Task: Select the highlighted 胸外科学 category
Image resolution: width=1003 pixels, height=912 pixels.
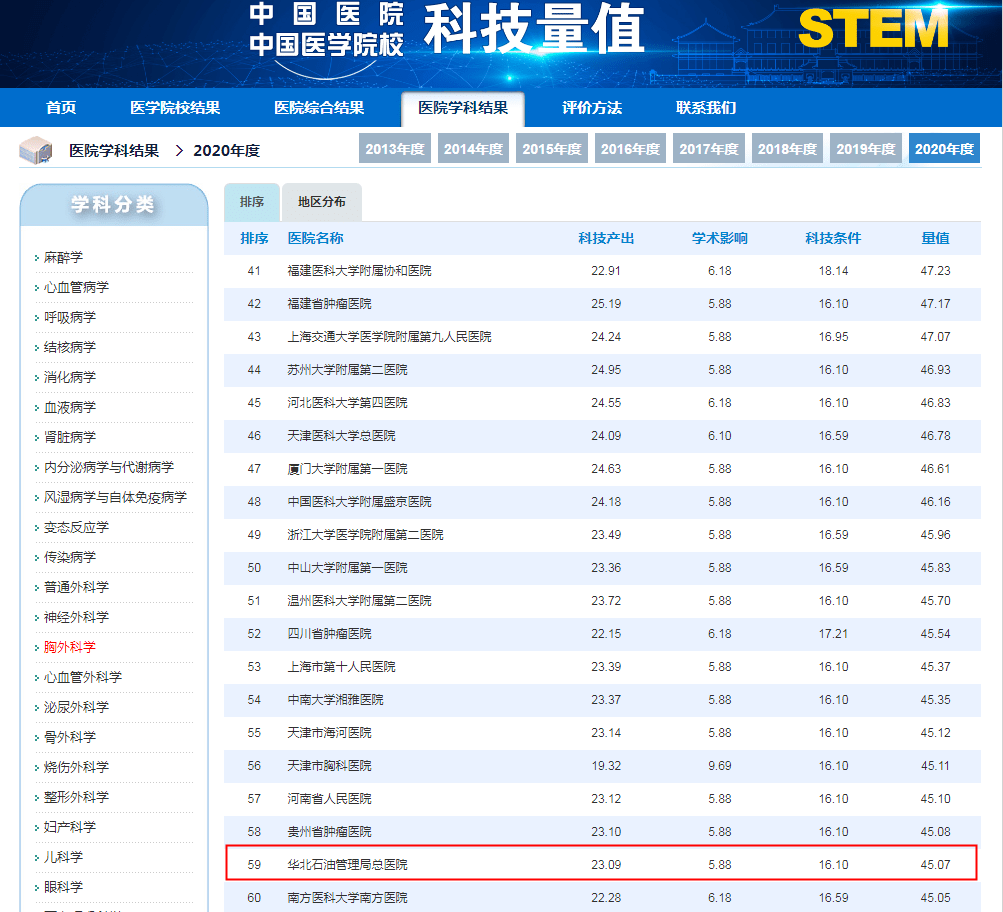Action: click(x=70, y=648)
